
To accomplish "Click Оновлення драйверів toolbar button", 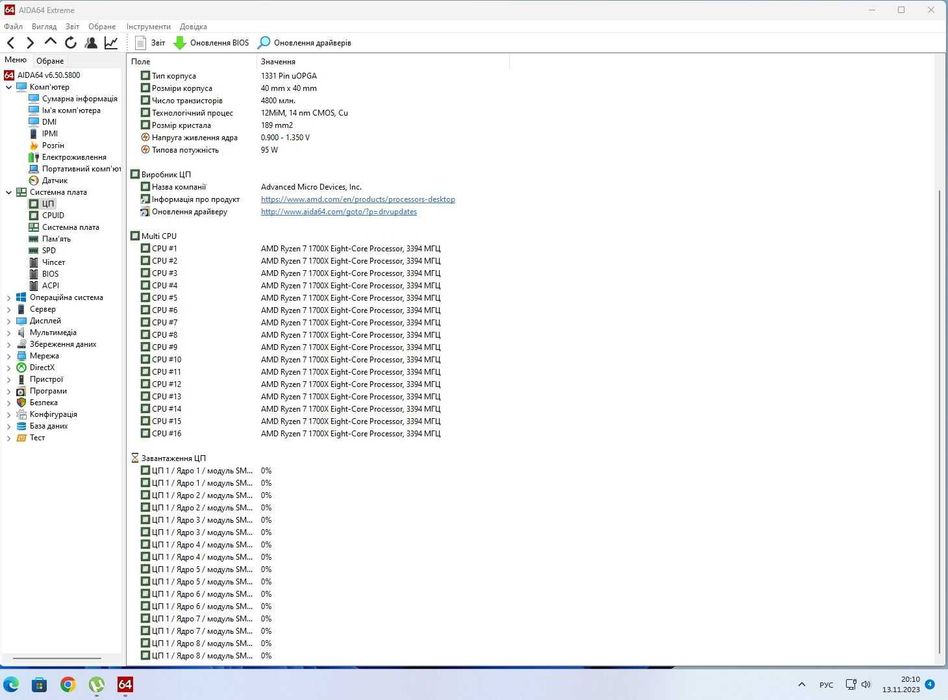I will 304,43.
